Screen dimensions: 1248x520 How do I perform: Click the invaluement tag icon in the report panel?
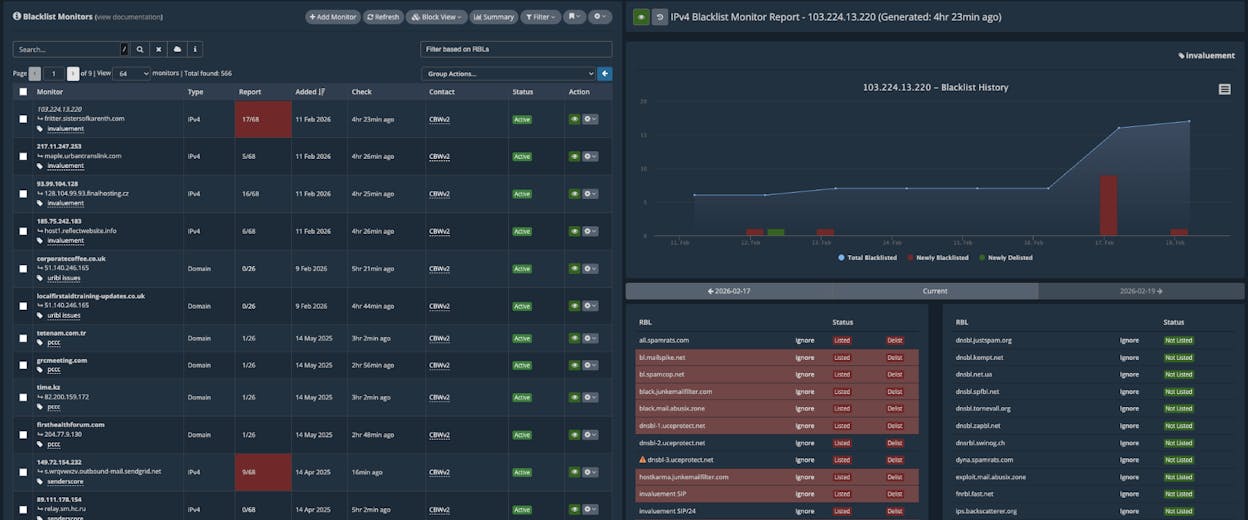pos(1181,56)
